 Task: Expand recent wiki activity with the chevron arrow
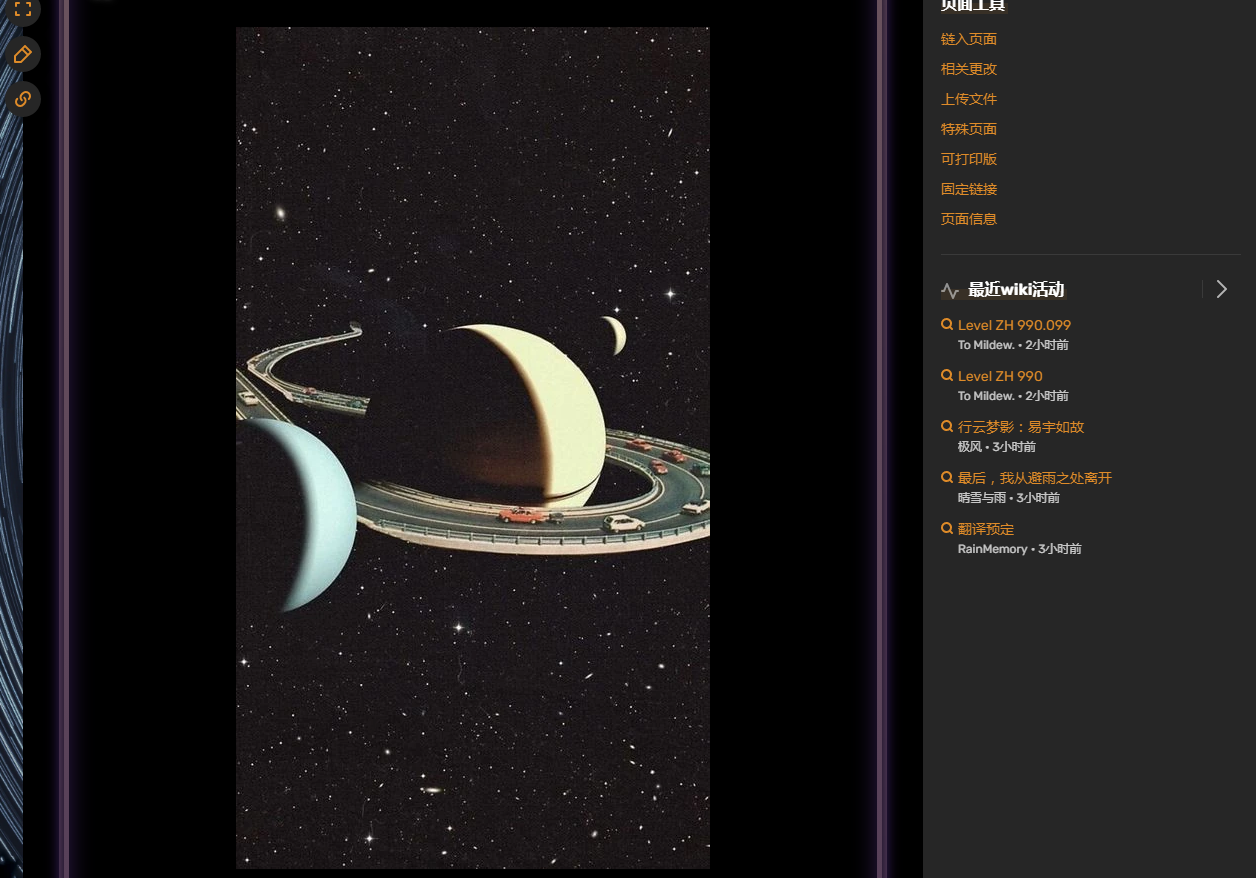pyautogui.click(x=1221, y=289)
